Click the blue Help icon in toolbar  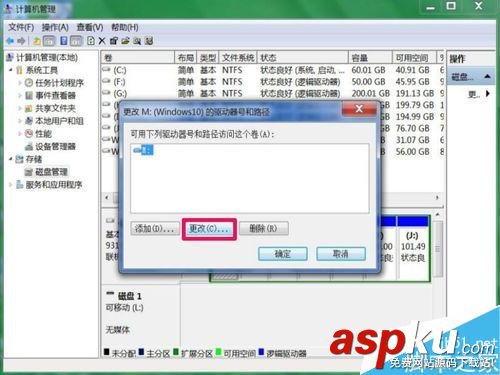[x=63, y=41]
